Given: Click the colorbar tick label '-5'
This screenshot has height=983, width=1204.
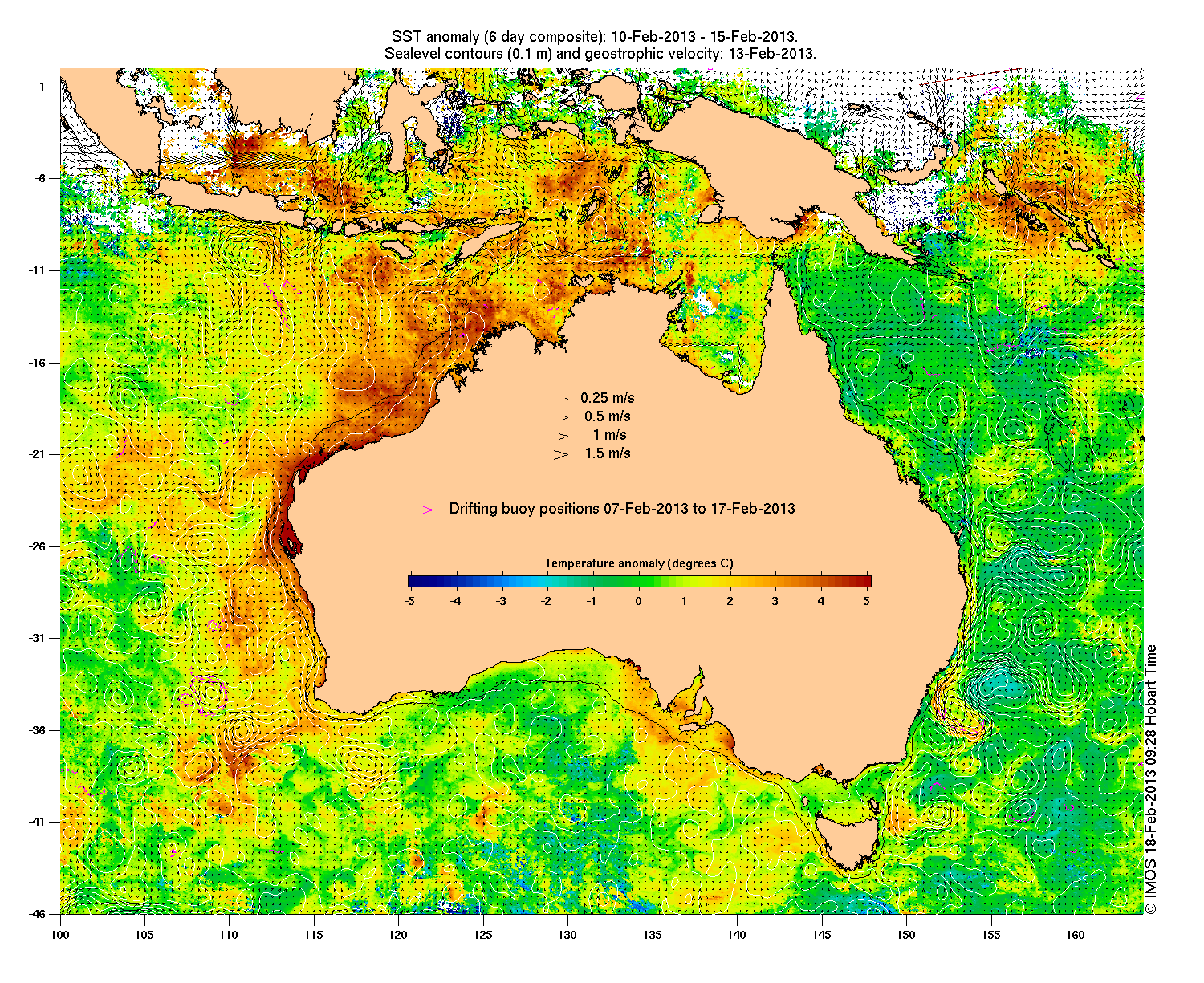Looking at the screenshot, I should tap(409, 600).
